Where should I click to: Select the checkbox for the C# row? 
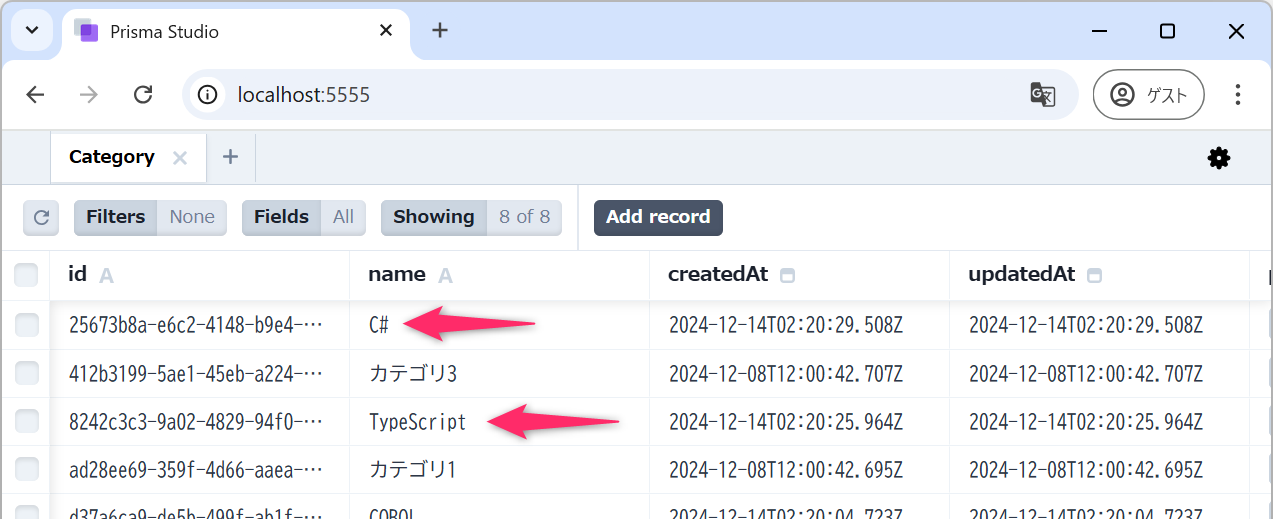26,325
